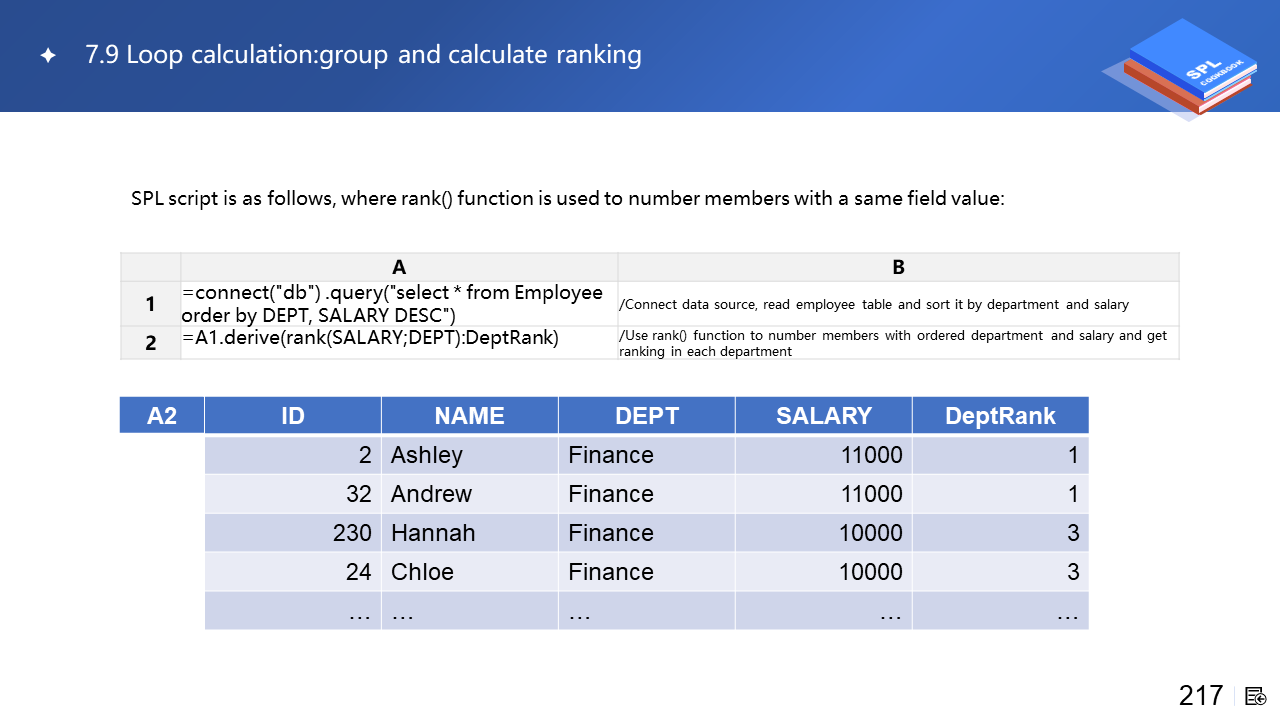Click the A1.derive rank formula cell

pos(399,339)
